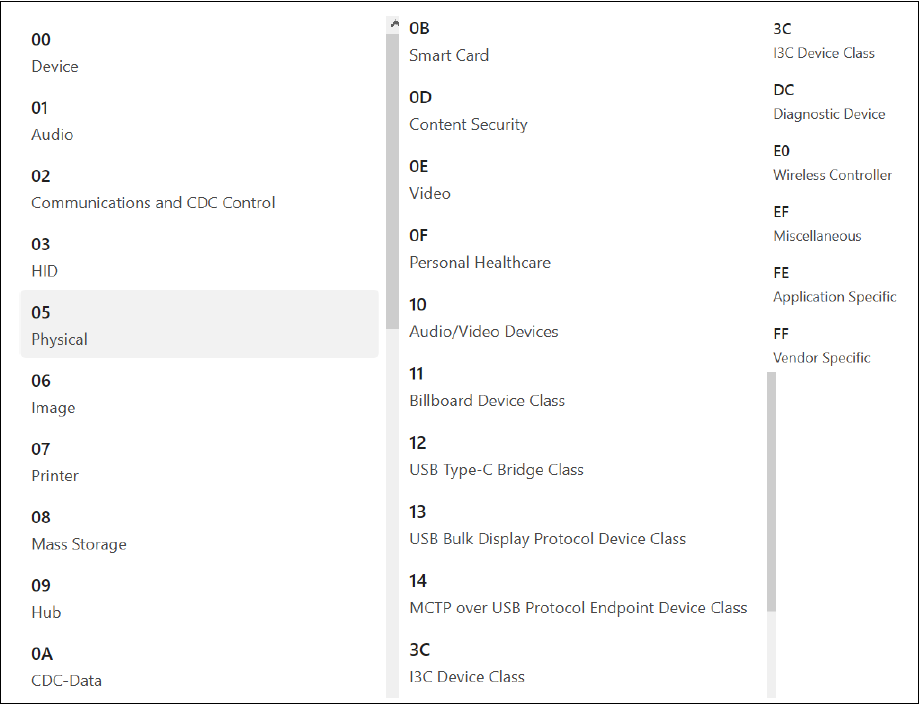Click the second list's scrollbar thumb
Screen dimensions: 919x706
click(x=771, y=492)
